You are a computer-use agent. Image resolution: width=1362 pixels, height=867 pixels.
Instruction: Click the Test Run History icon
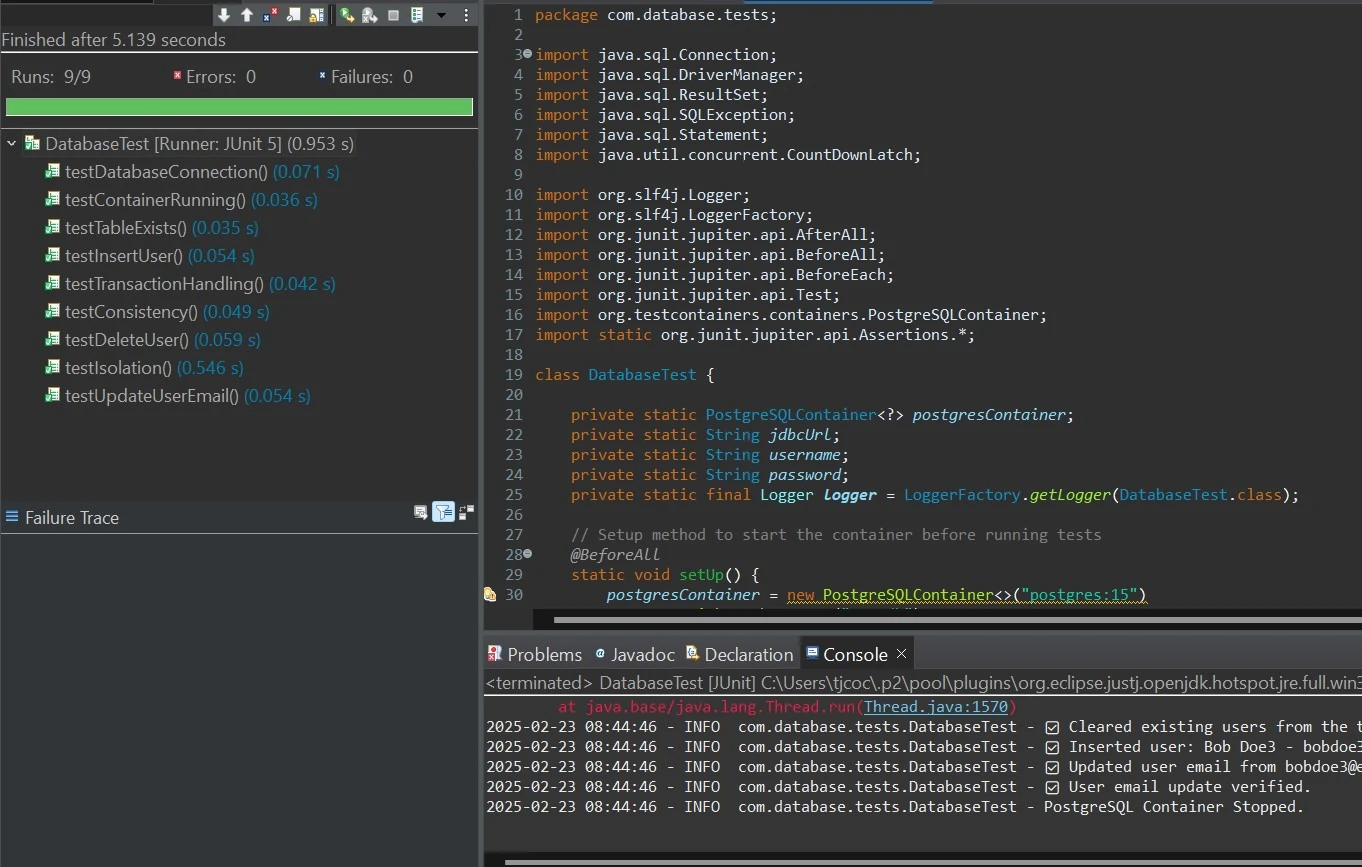[x=417, y=15]
